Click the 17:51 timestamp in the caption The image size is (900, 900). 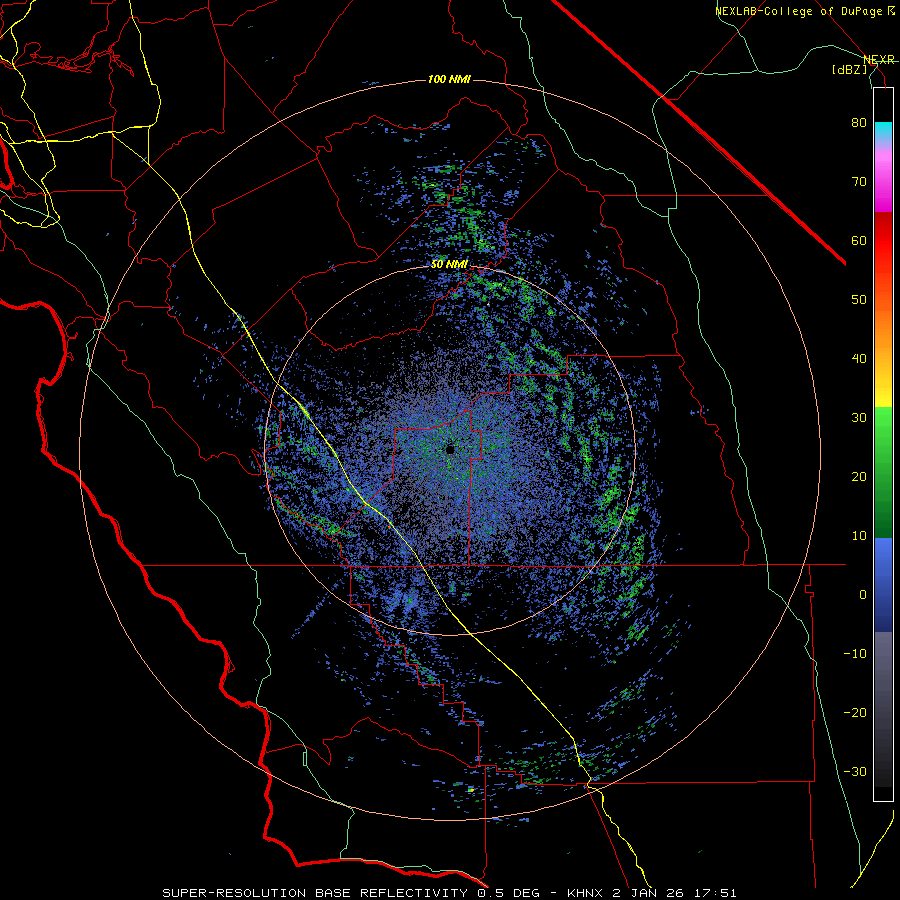point(717,893)
